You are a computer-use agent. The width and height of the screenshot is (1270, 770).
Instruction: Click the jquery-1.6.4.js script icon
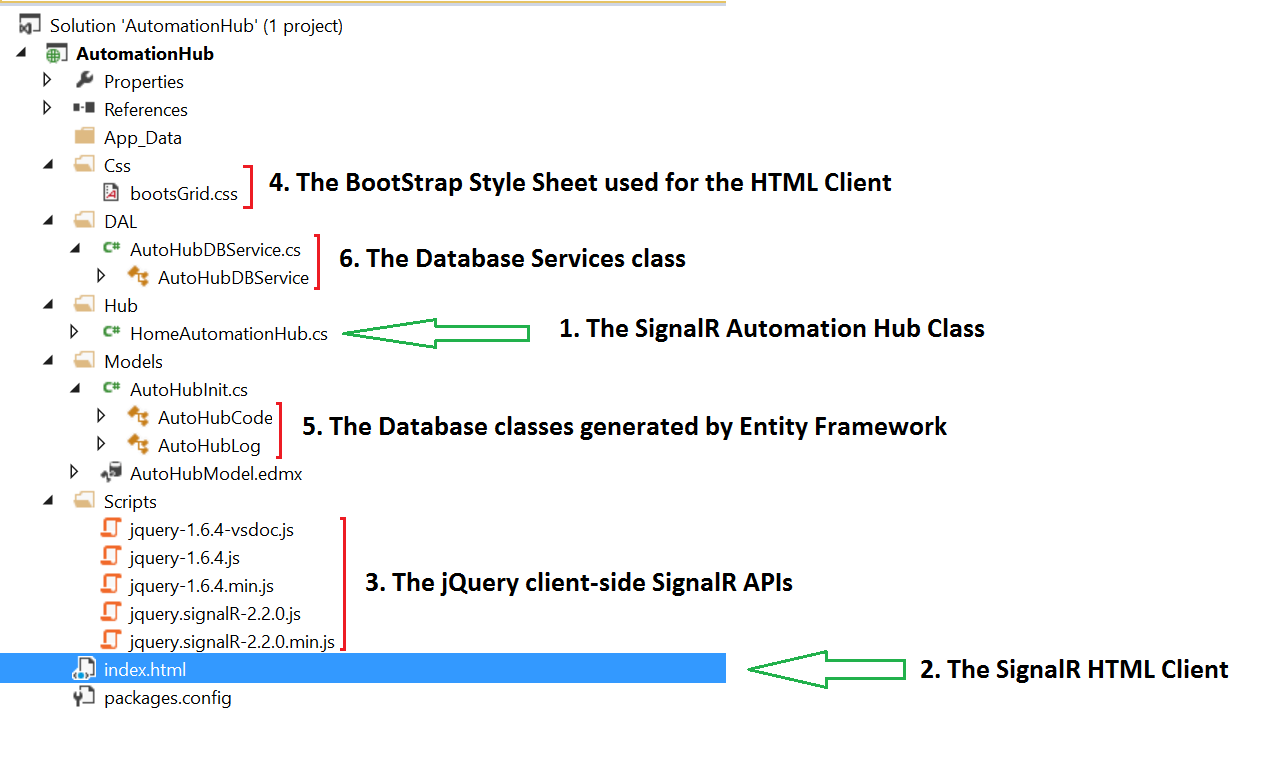click(x=111, y=557)
